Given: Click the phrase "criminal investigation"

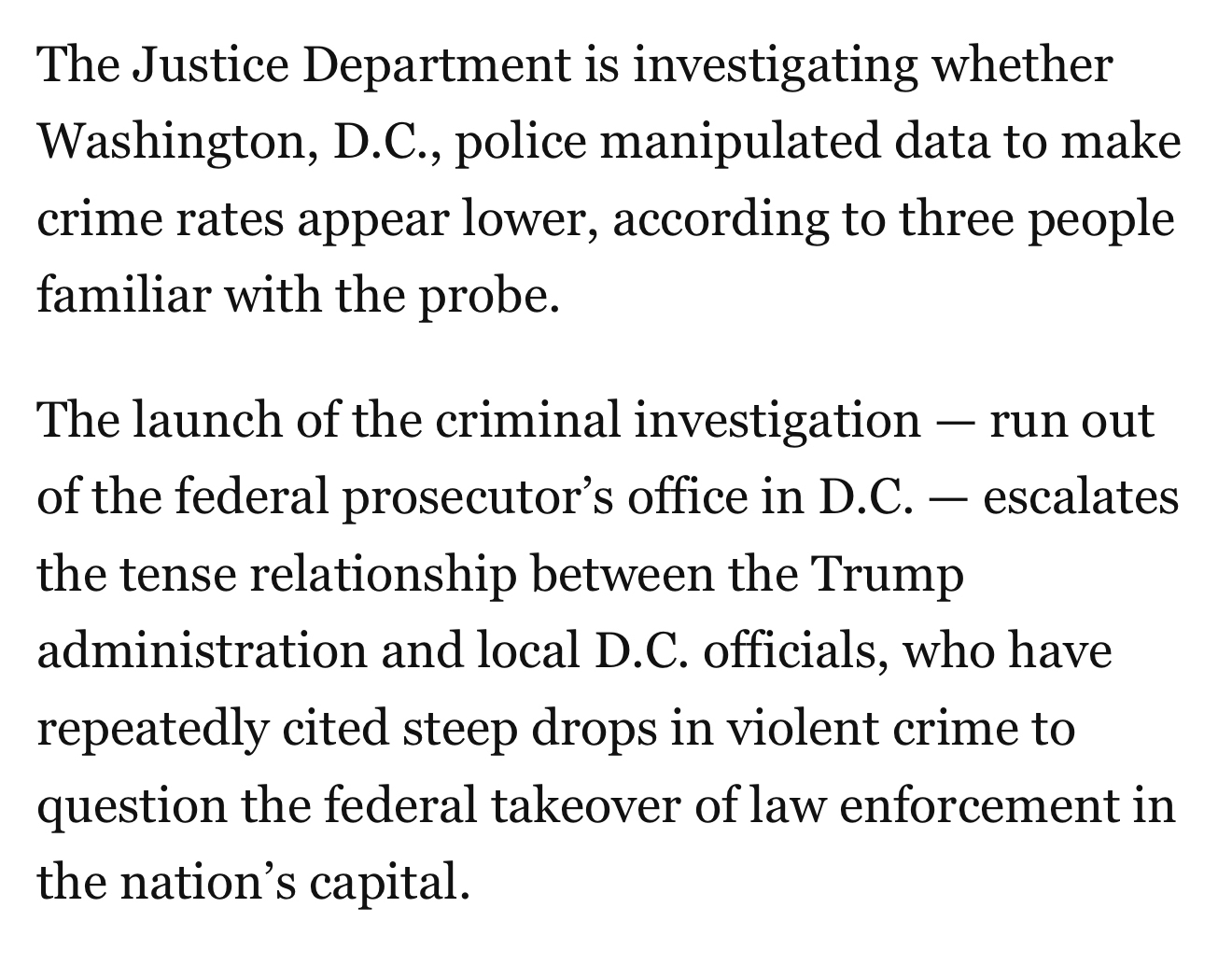Looking at the screenshot, I should coord(679,420).
